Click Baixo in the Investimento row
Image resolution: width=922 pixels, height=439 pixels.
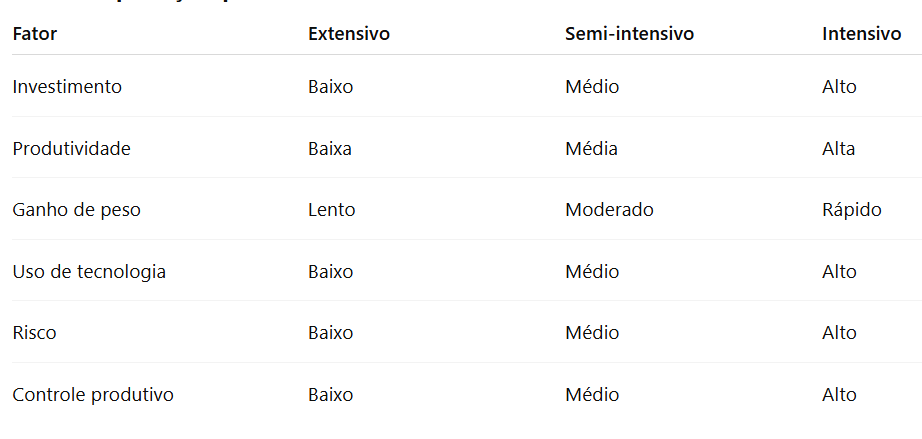click(331, 87)
